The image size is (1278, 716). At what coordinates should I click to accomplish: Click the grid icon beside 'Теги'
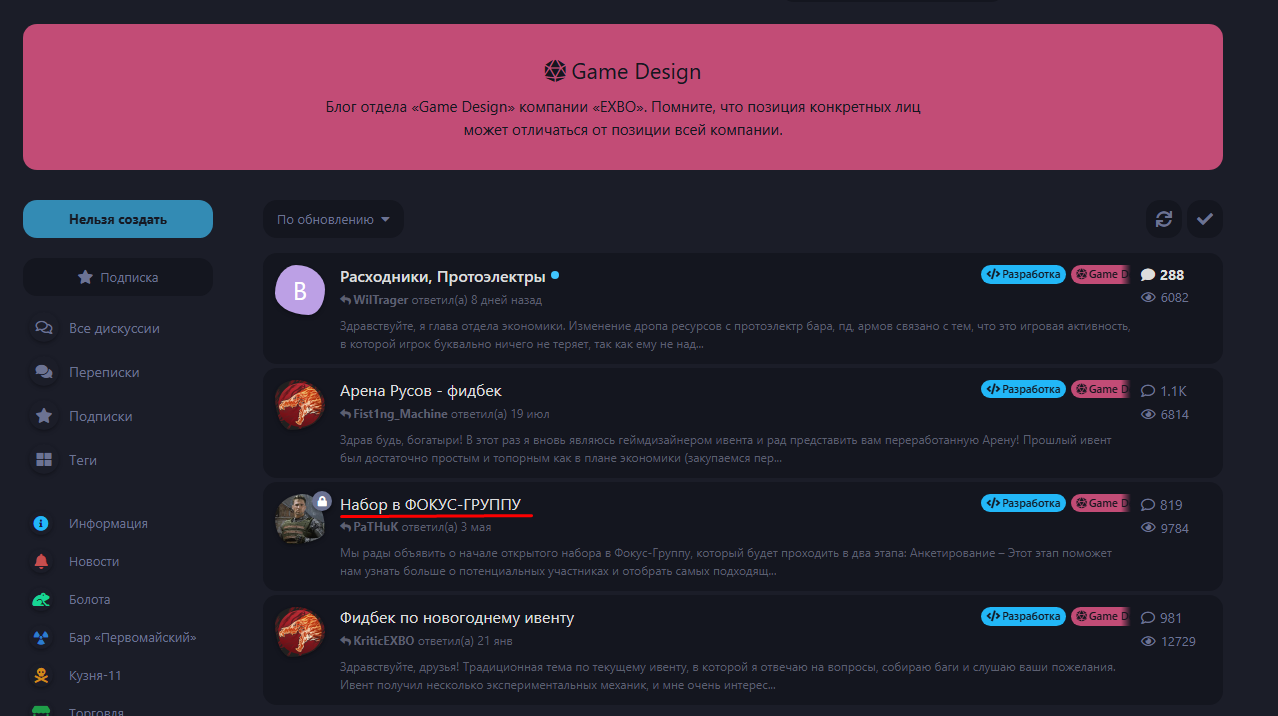pyautogui.click(x=43, y=460)
